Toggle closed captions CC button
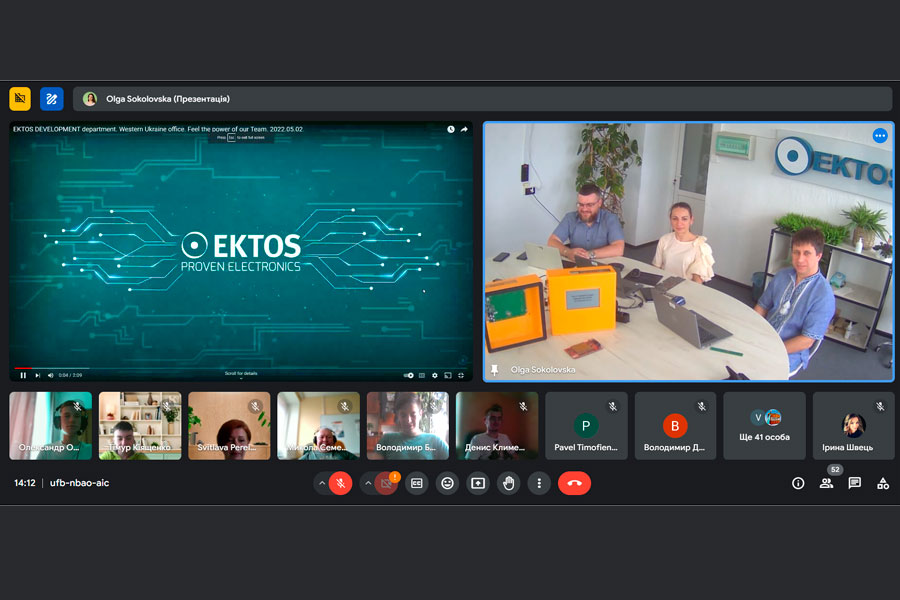900x600 pixels. 417,483
